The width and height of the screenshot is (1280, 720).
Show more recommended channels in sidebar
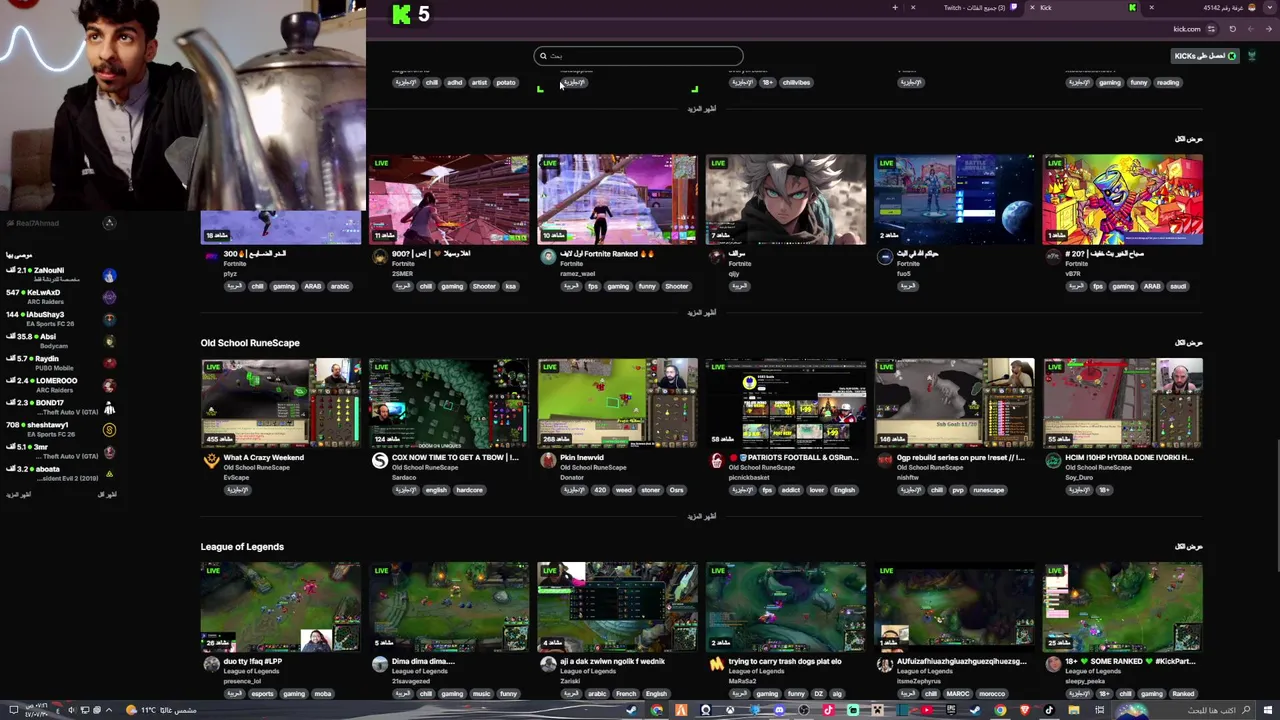18,495
